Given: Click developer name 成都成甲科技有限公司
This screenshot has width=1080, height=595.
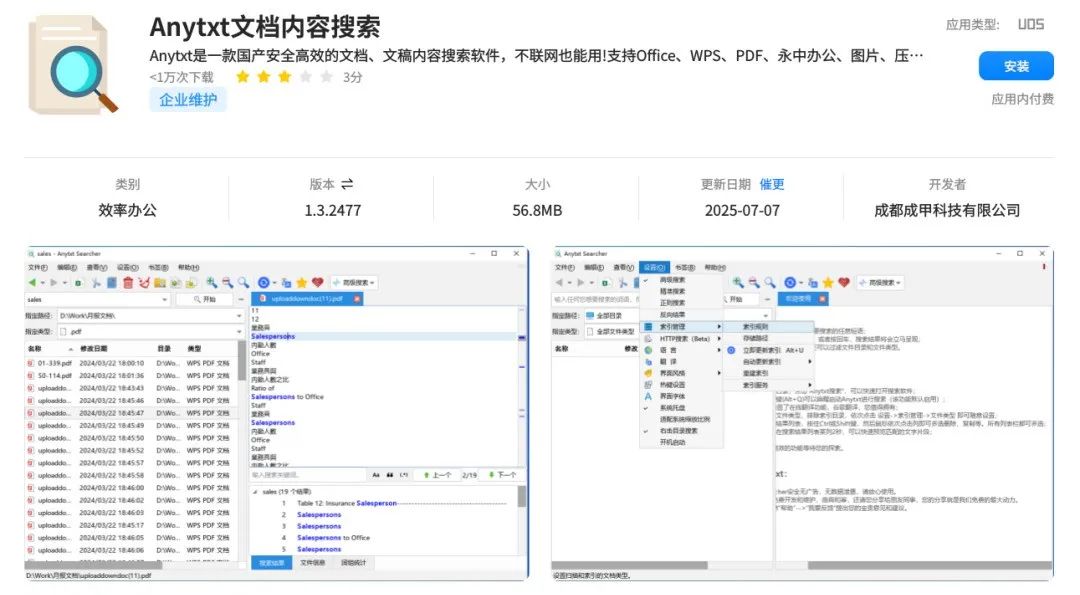Looking at the screenshot, I should point(947,211).
